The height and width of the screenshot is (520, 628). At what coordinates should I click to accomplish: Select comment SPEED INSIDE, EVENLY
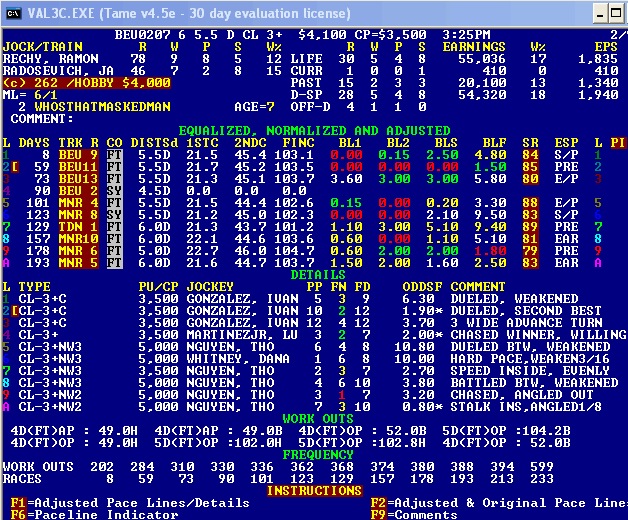click(x=530, y=371)
